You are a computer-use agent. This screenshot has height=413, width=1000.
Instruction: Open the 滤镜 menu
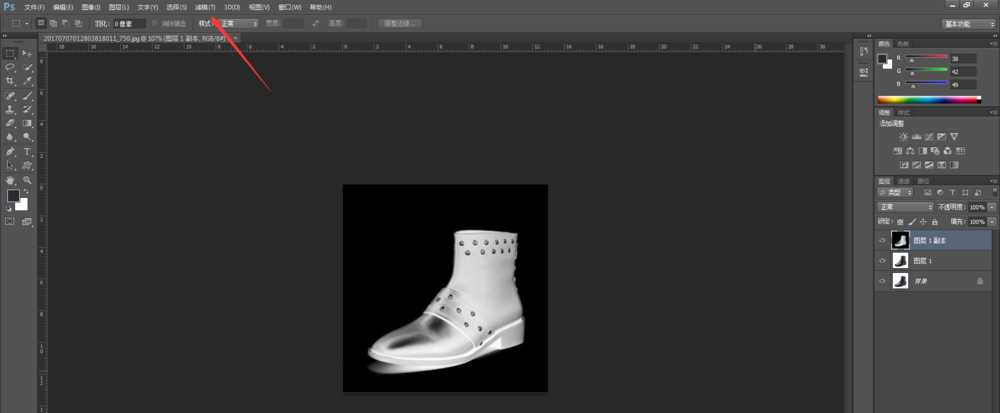click(x=205, y=7)
